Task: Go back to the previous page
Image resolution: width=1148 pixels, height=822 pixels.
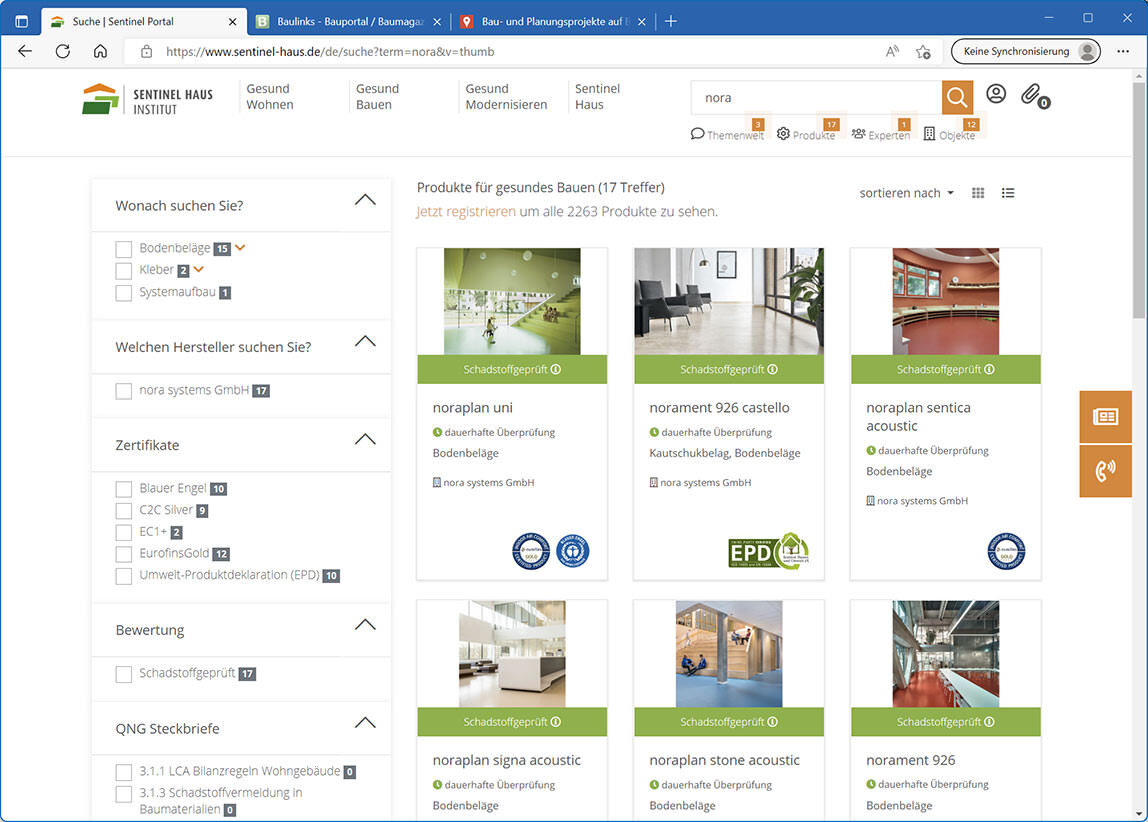Action: [25, 51]
